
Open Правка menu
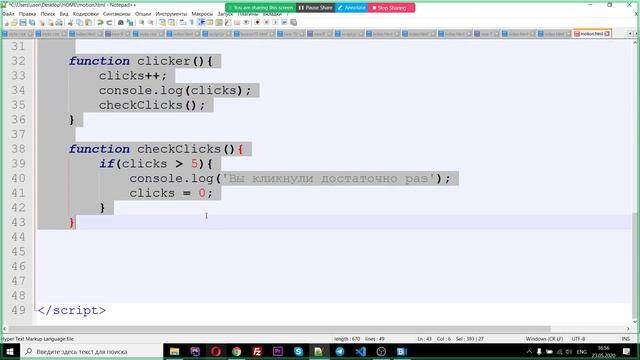27,14
